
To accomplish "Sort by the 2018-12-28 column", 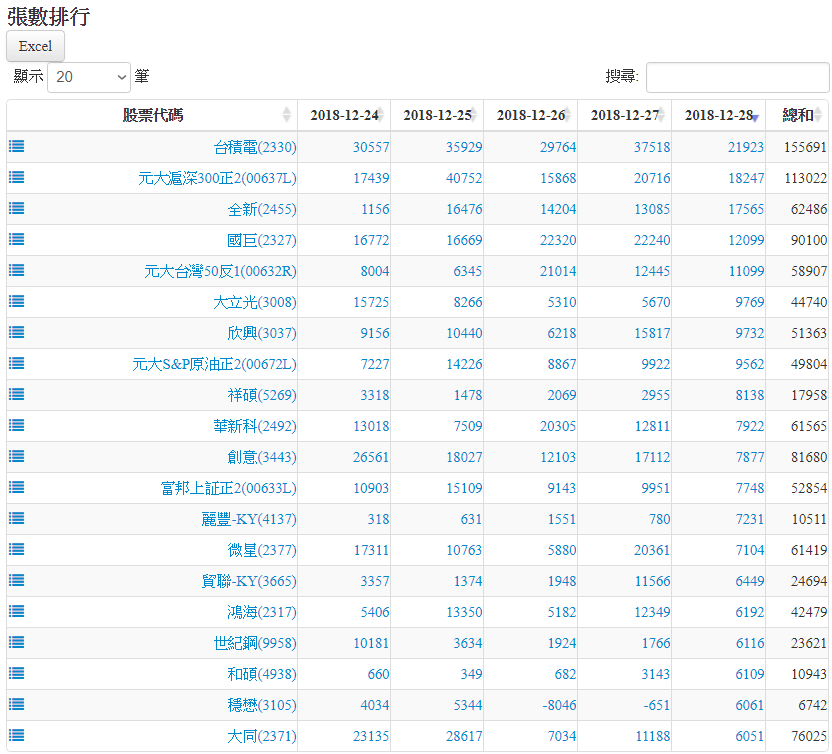I will (x=718, y=115).
